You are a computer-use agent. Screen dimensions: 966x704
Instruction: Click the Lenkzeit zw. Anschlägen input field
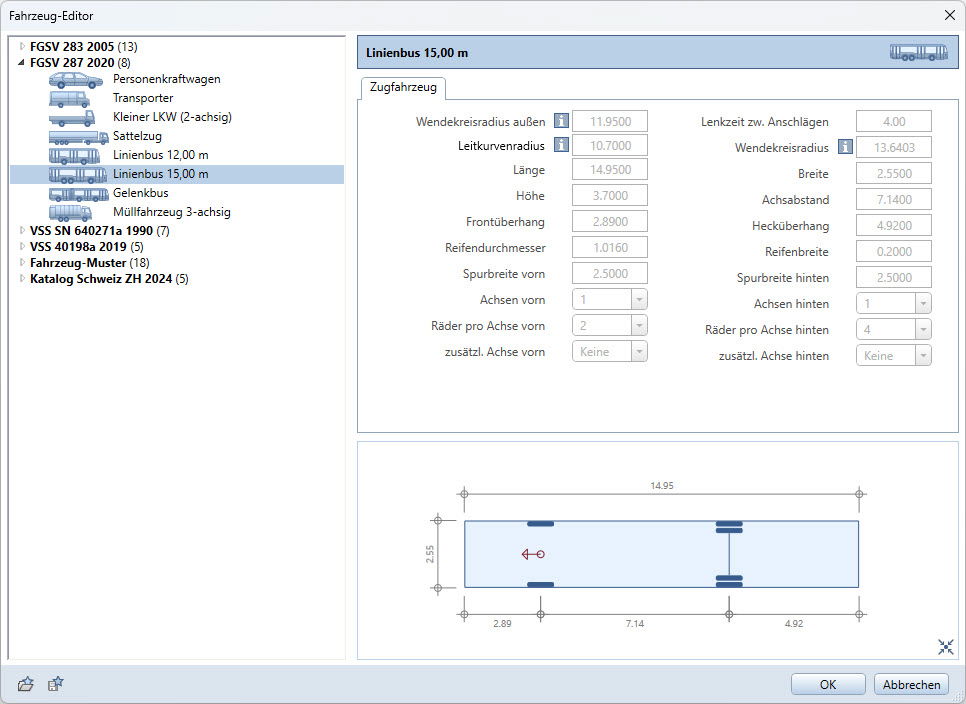(x=893, y=121)
